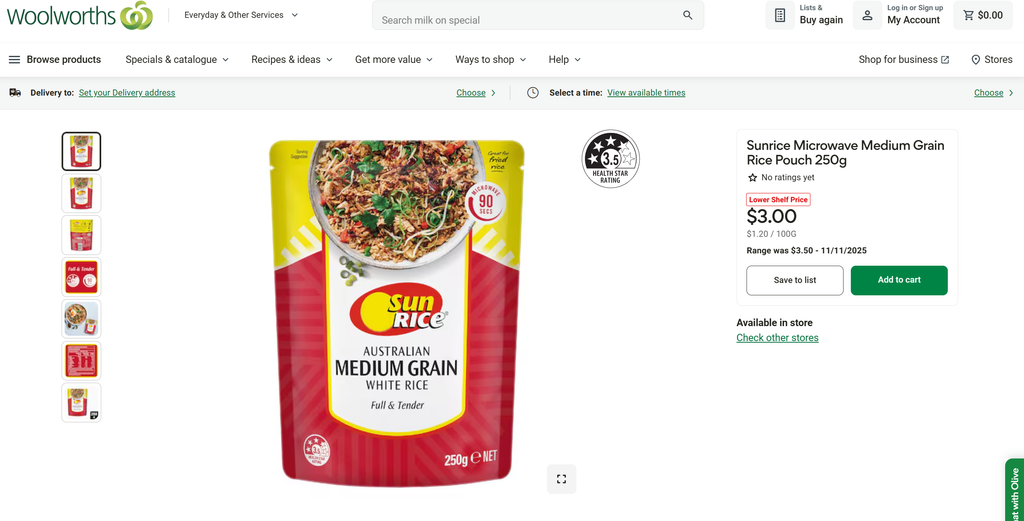The image size is (1024, 521).
Task: Expand Specials & catalogue menu
Action: click(177, 59)
